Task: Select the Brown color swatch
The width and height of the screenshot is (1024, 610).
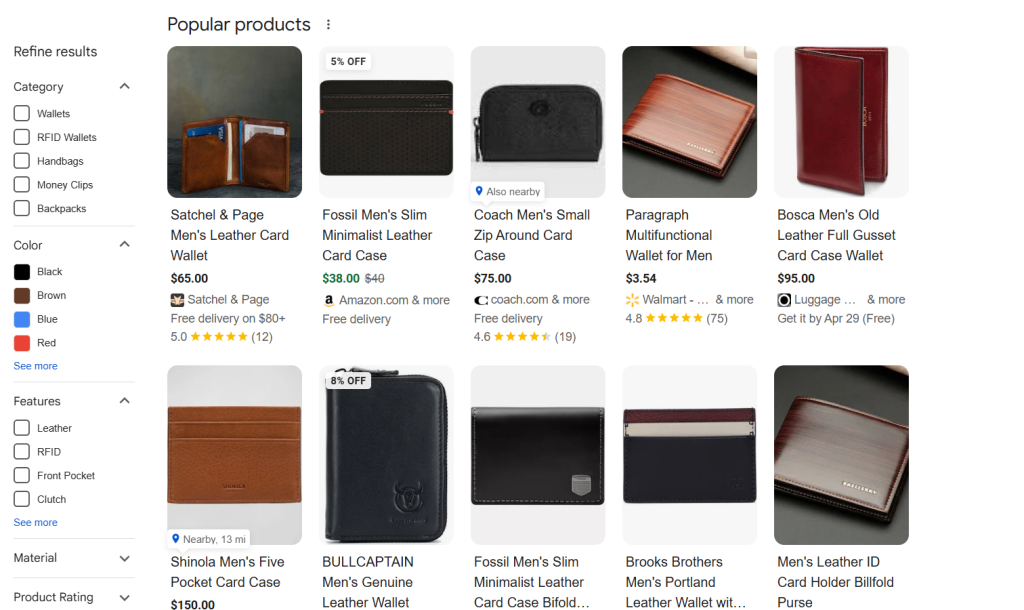Action: pyautogui.click(x=22, y=296)
